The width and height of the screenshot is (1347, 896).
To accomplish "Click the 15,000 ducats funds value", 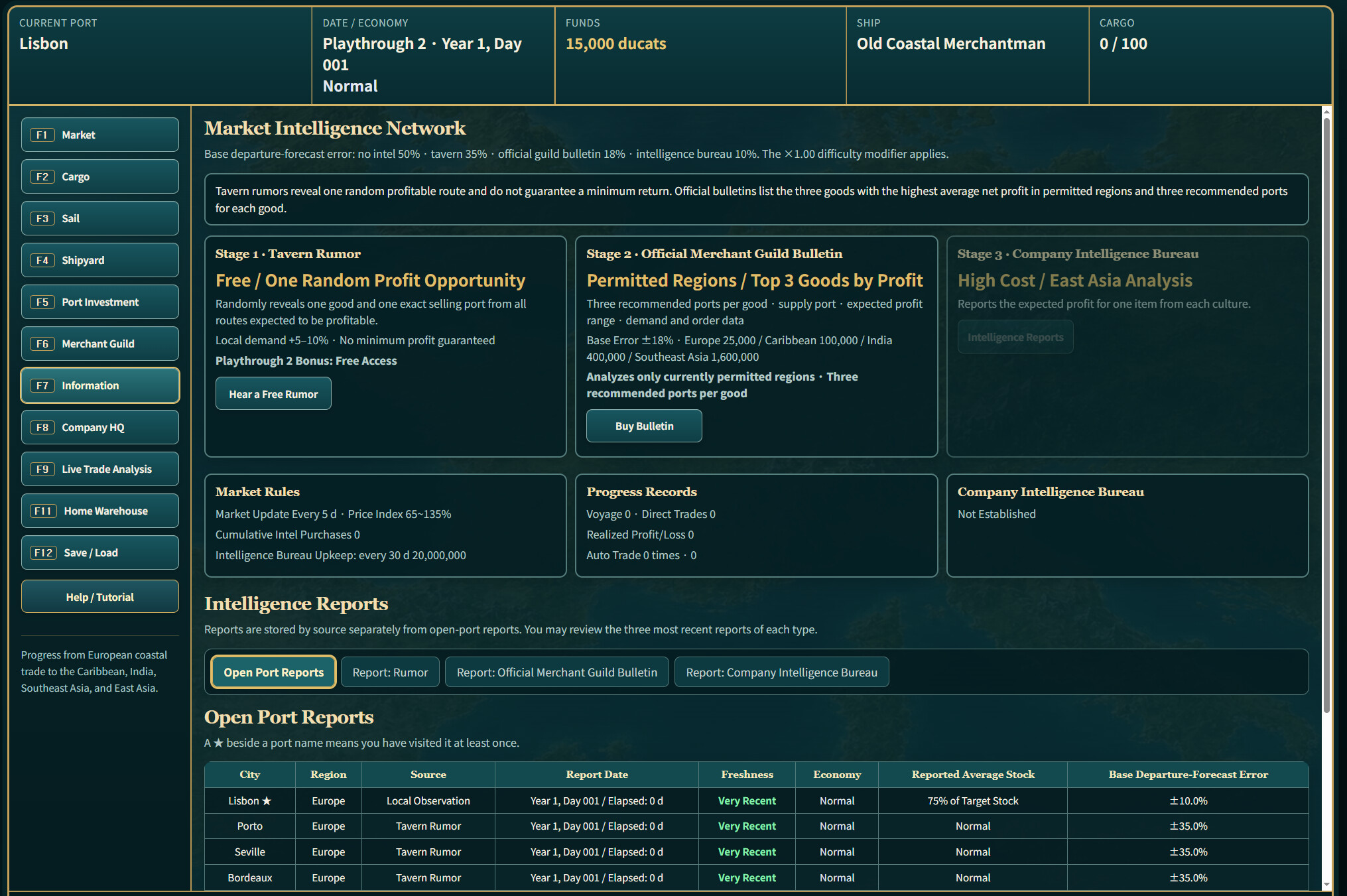I will coord(615,44).
